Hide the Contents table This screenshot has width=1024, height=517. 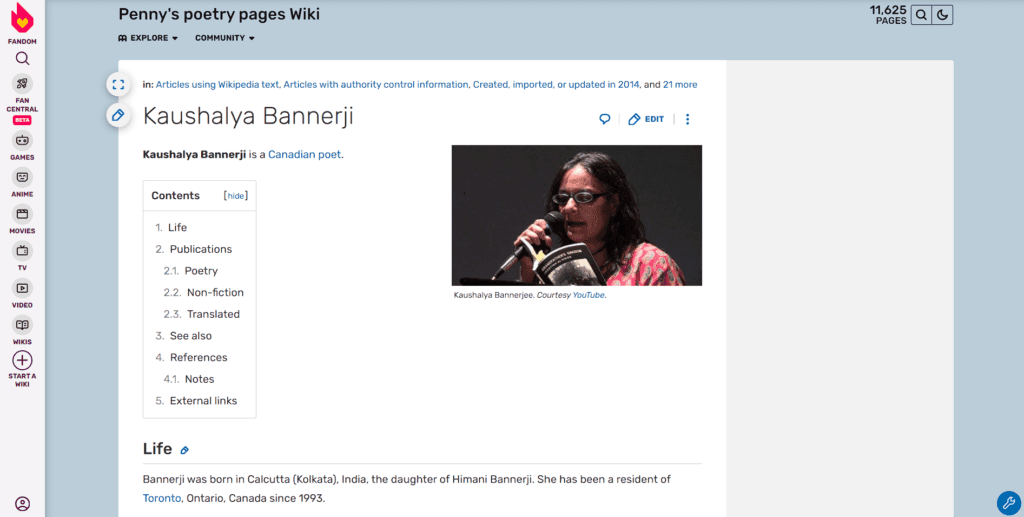point(236,196)
